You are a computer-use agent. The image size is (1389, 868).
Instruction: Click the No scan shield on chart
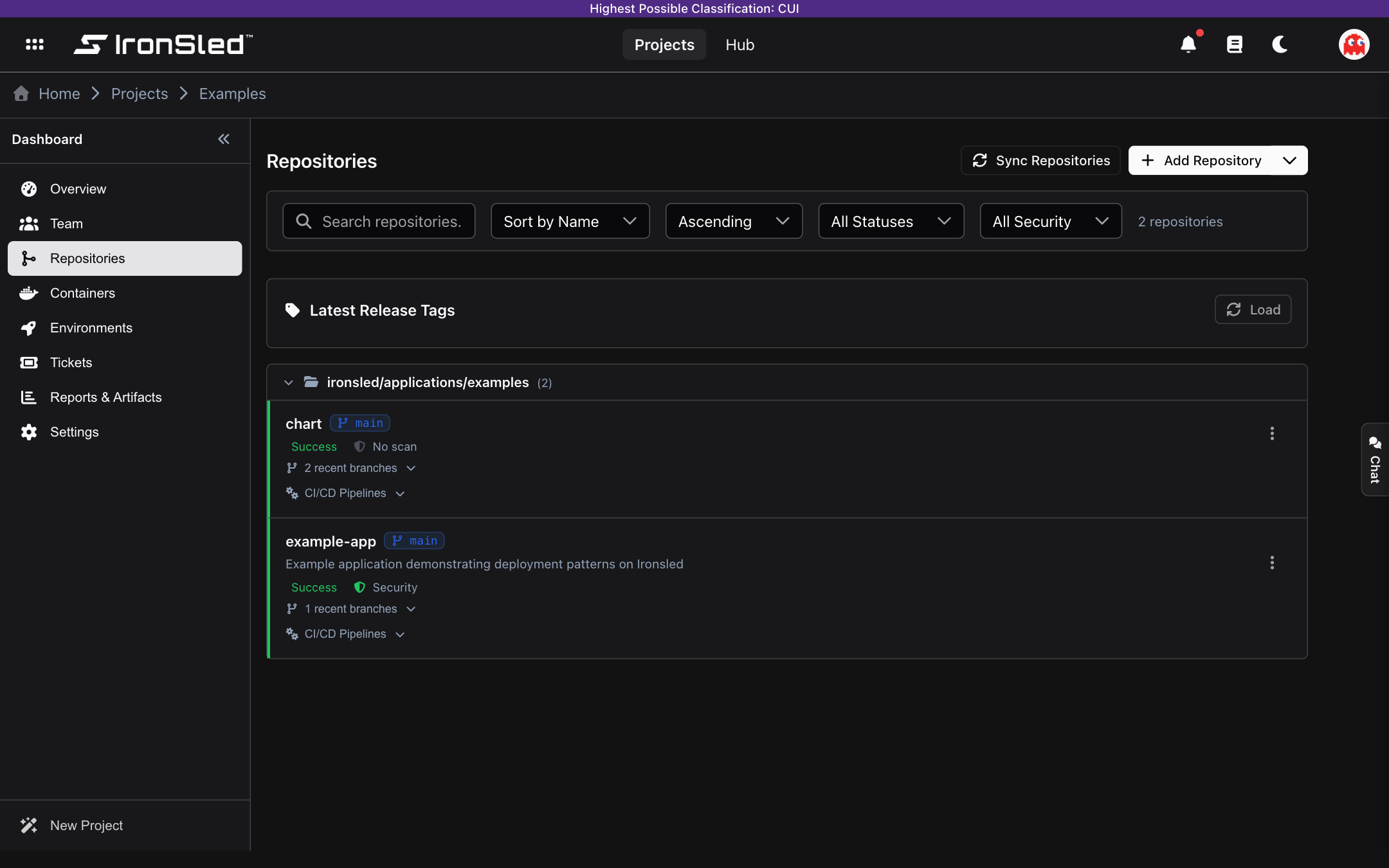359,446
